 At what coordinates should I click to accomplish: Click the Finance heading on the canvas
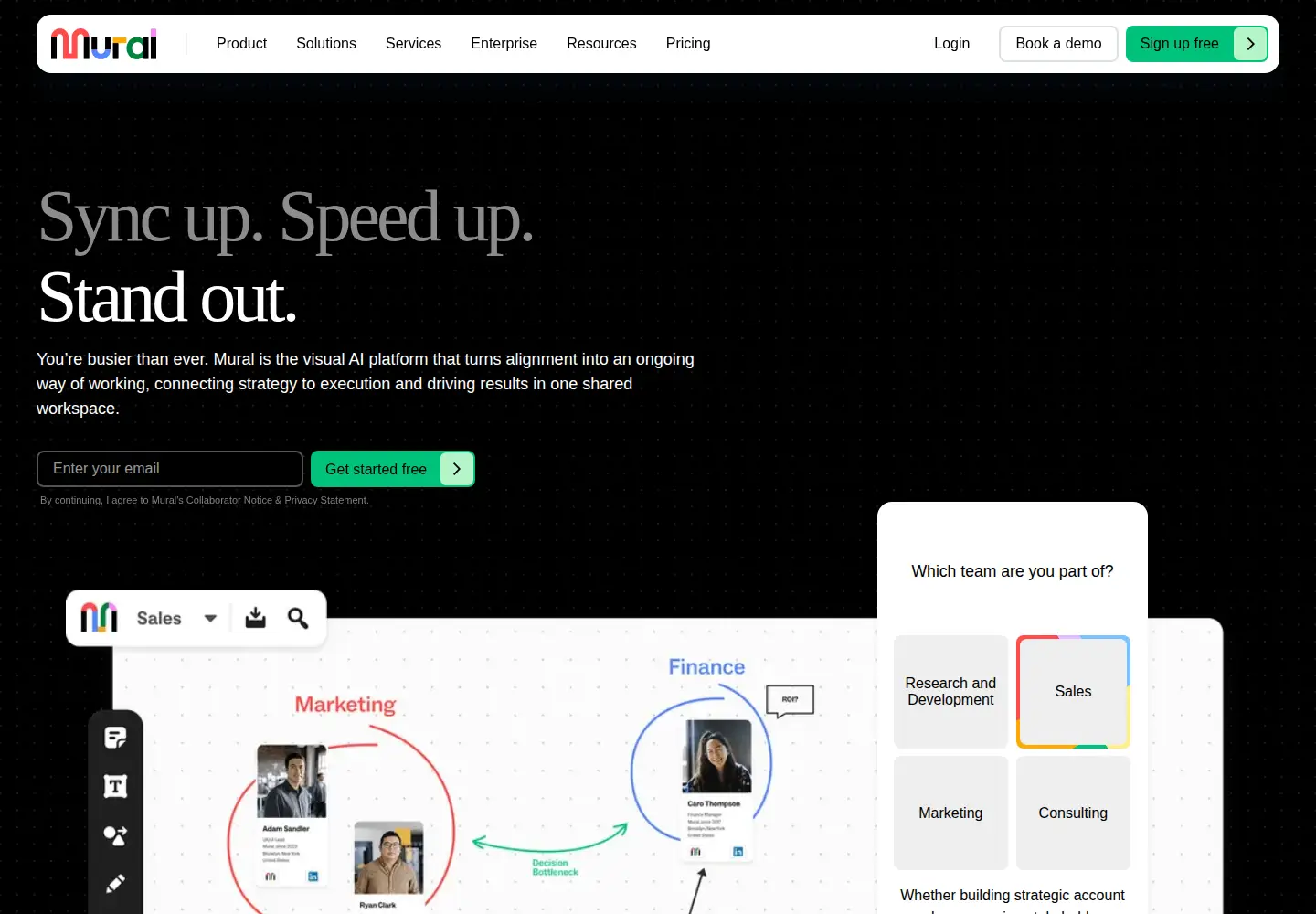click(x=706, y=667)
